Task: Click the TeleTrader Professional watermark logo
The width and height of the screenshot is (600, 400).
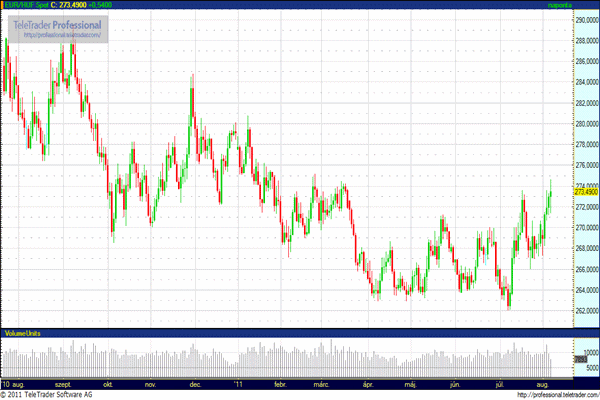Action: coord(61,23)
